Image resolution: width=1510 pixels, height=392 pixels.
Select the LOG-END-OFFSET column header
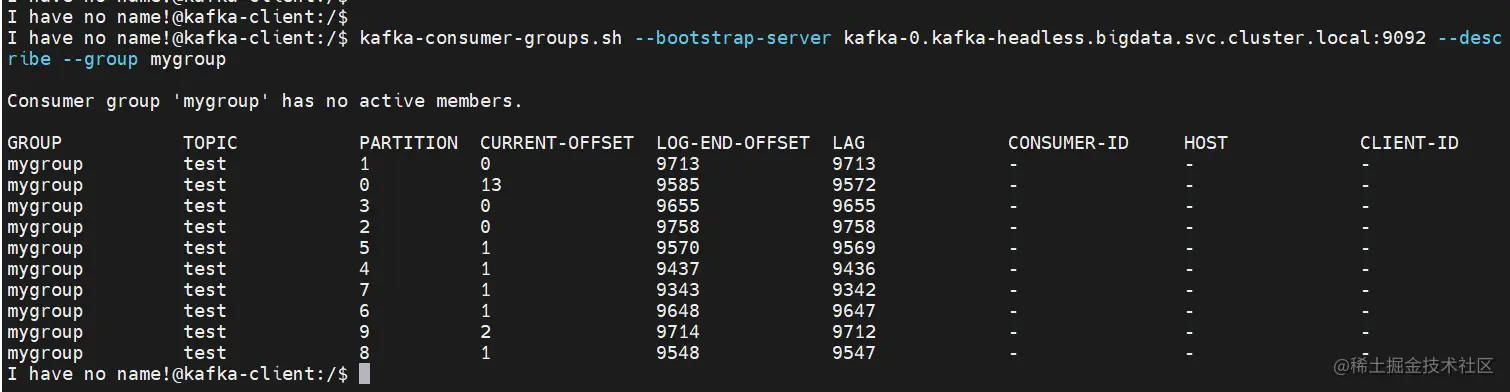(x=733, y=143)
